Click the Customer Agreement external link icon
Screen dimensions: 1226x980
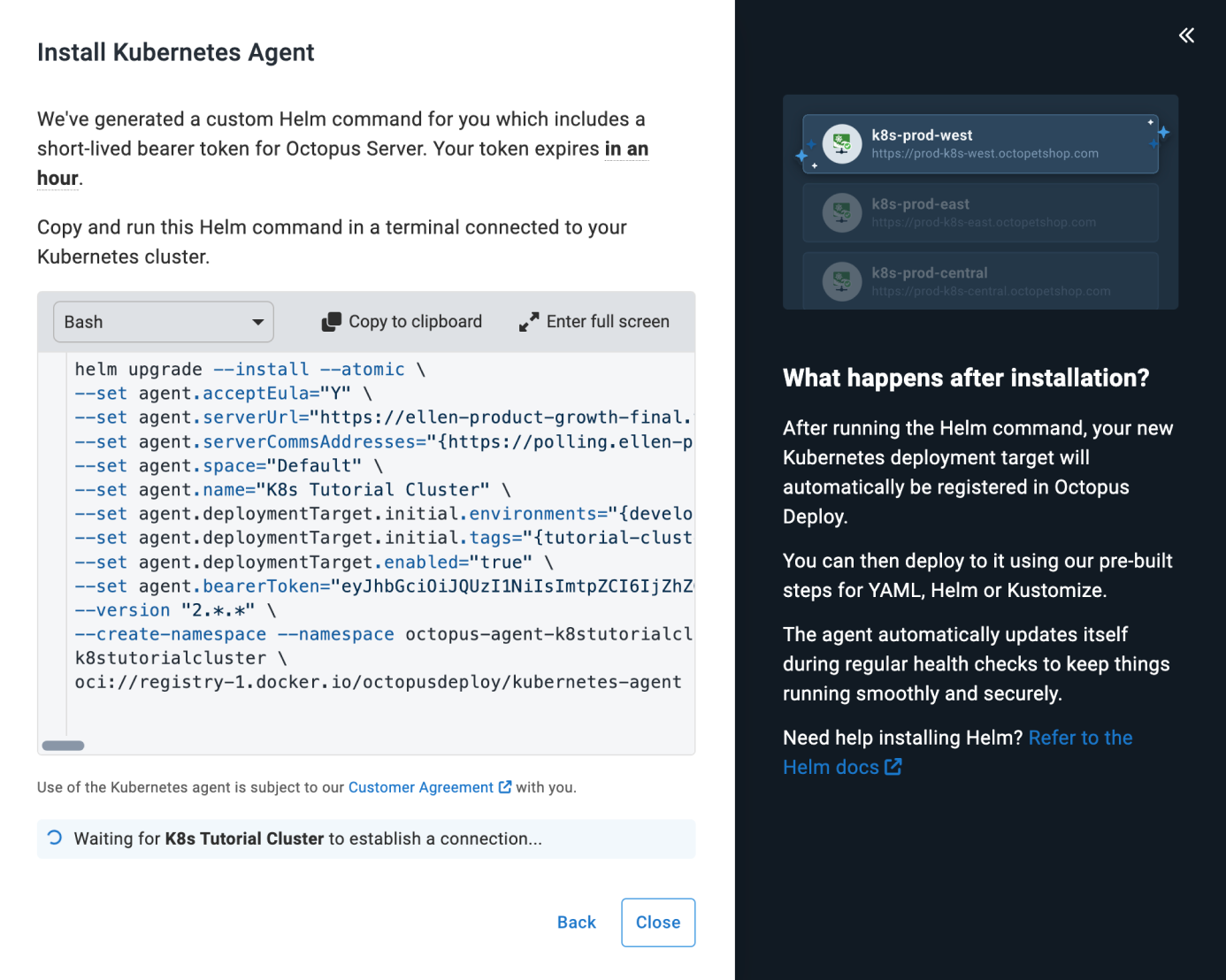click(x=505, y=786)
